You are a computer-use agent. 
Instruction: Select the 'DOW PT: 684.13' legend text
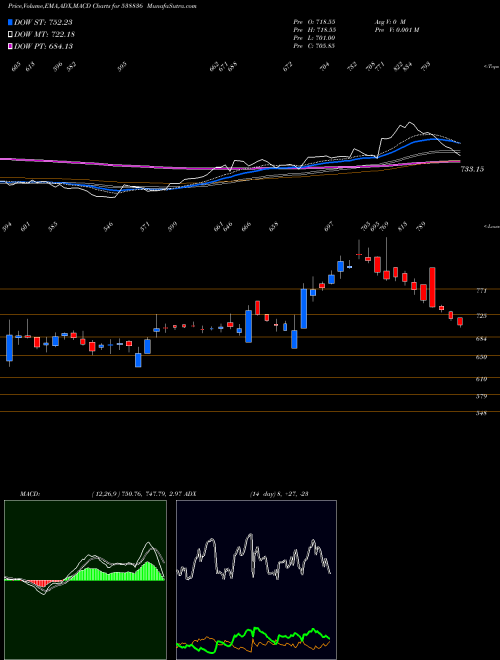tap(44, 46)
